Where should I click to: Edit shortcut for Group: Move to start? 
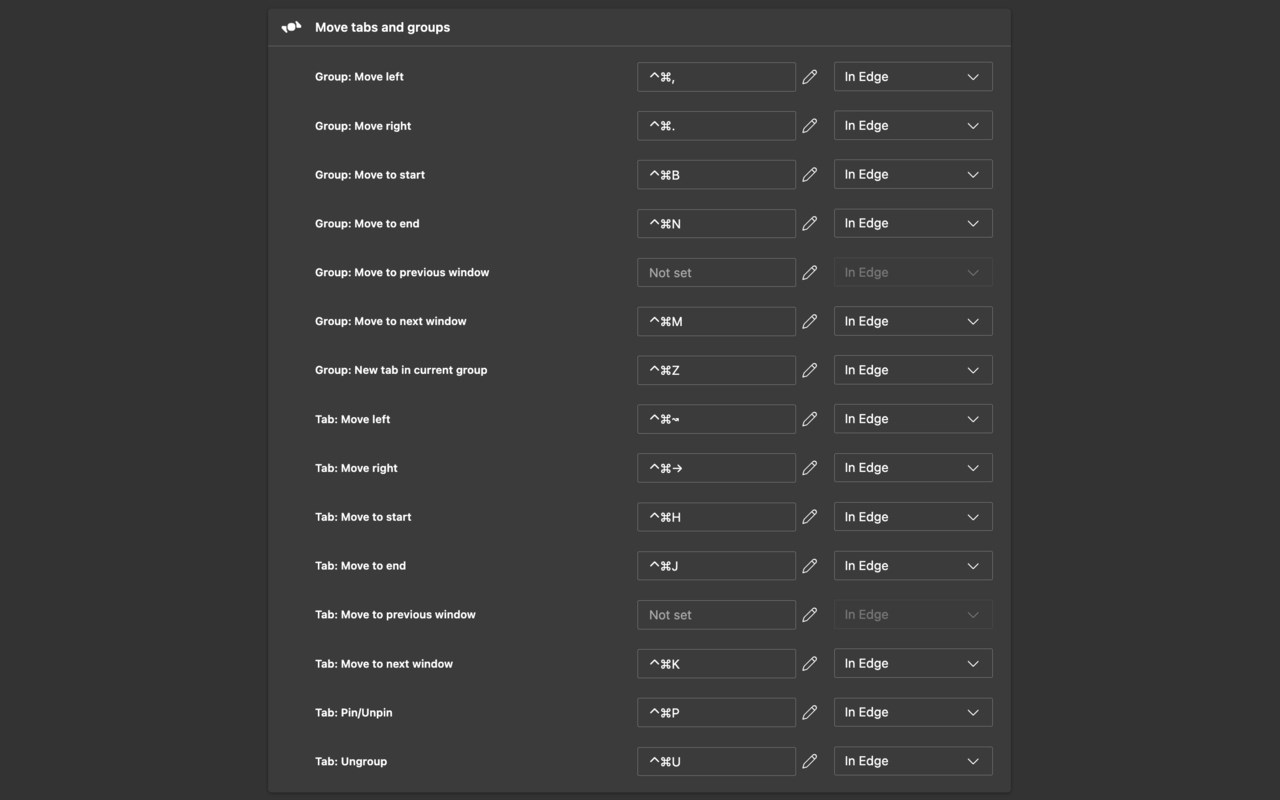pos(810,175)
